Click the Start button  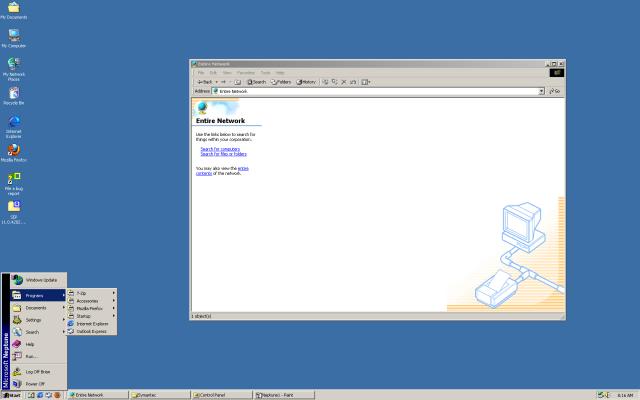[11, 395]
